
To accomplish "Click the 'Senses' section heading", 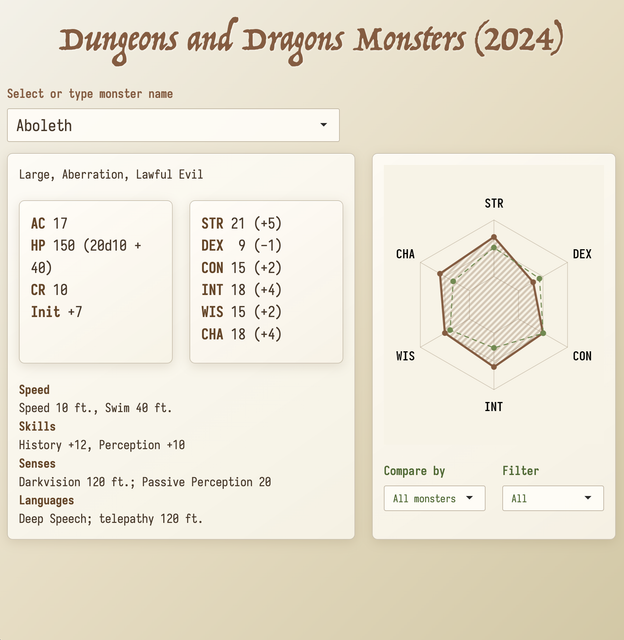I will pos(37,464).
